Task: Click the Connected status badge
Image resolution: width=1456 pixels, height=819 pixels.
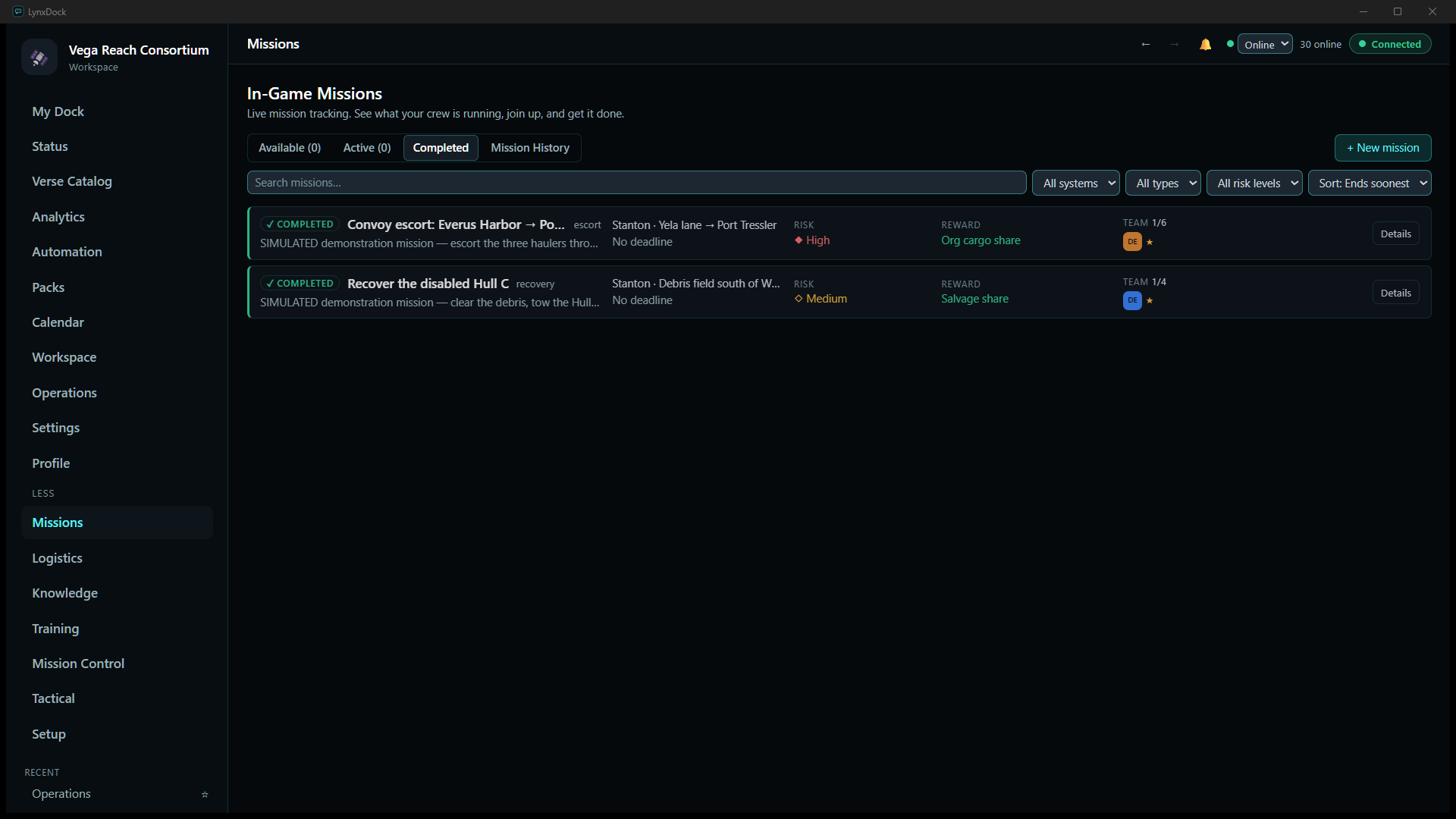Action: [x=1390, y=45]
